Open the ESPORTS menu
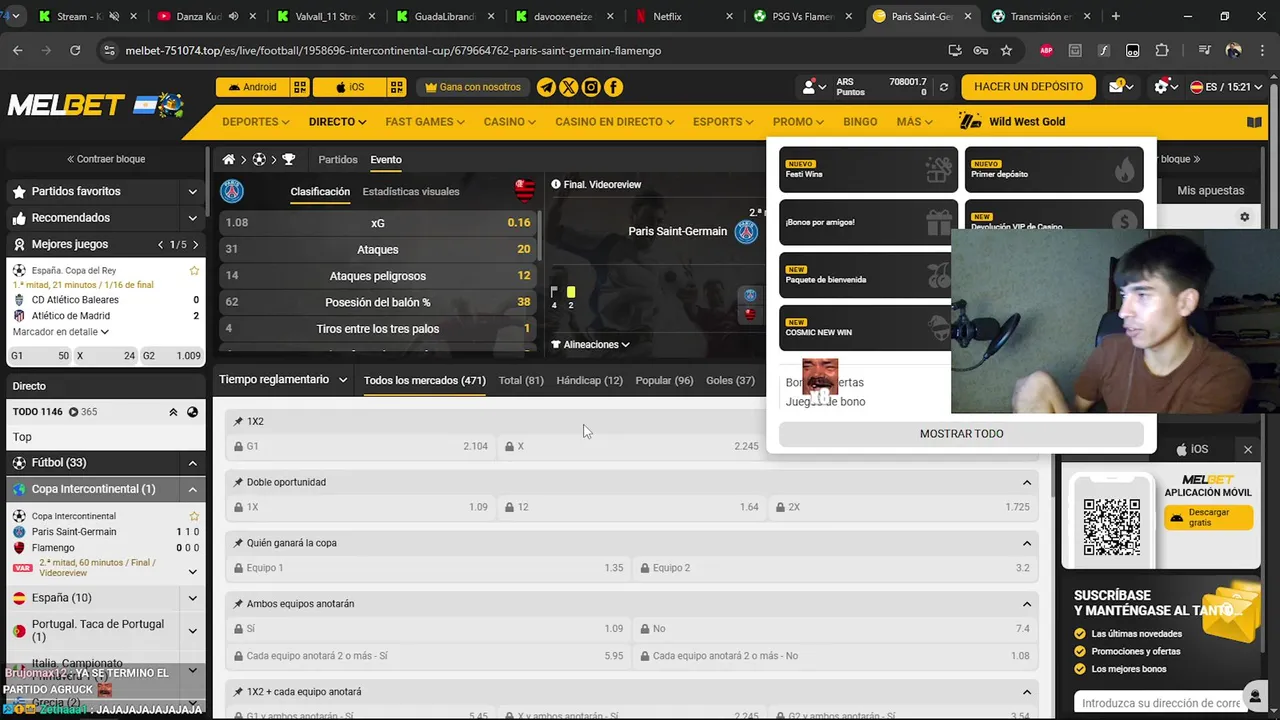 pos(723,122)
